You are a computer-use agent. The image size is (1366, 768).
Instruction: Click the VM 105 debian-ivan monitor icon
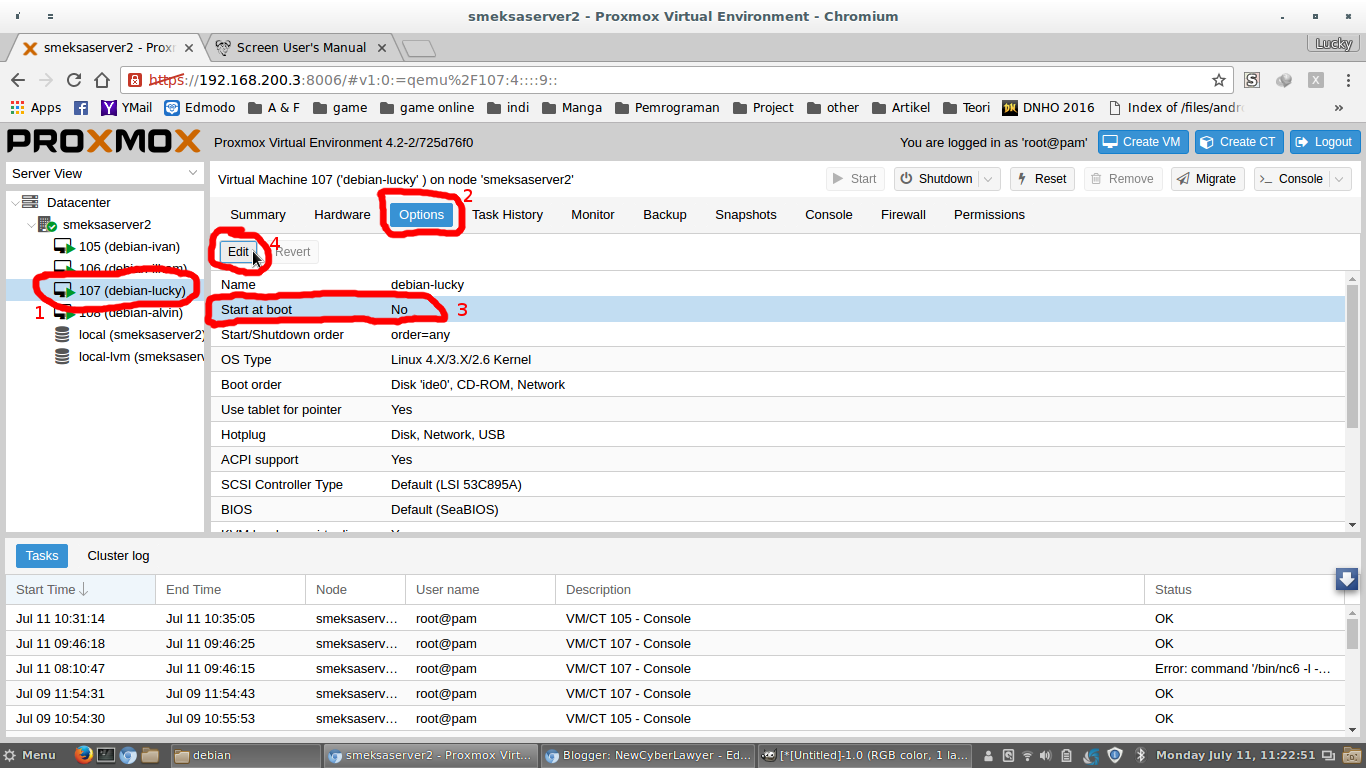tap(64, 247)
